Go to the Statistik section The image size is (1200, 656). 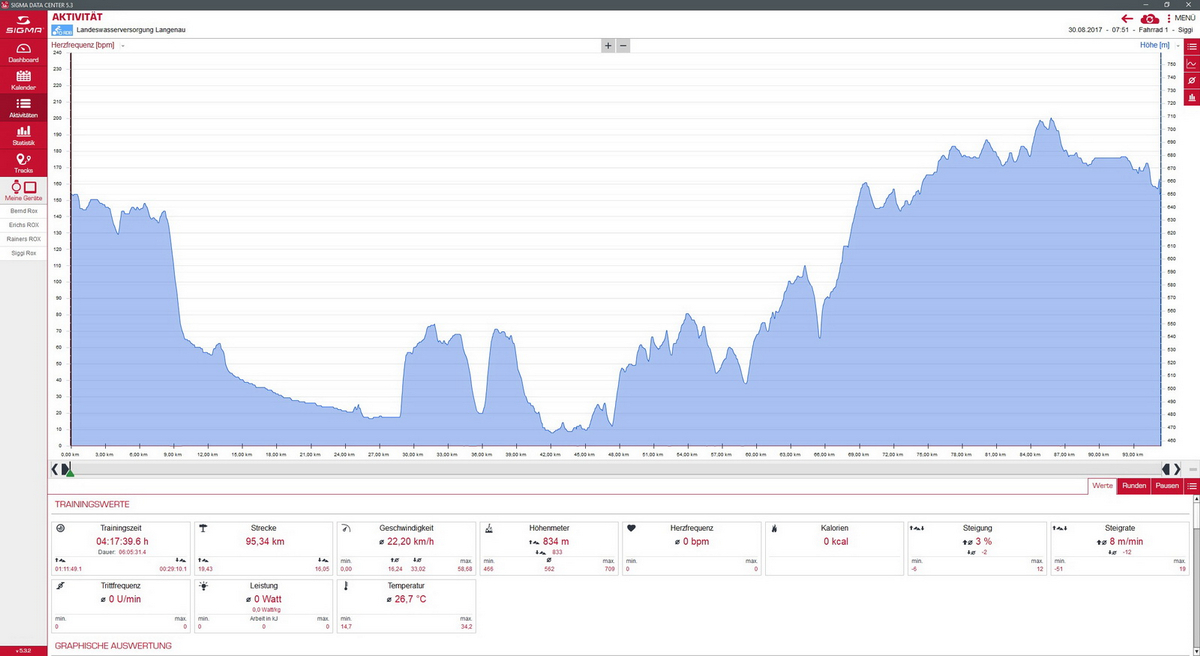(23, 135)
